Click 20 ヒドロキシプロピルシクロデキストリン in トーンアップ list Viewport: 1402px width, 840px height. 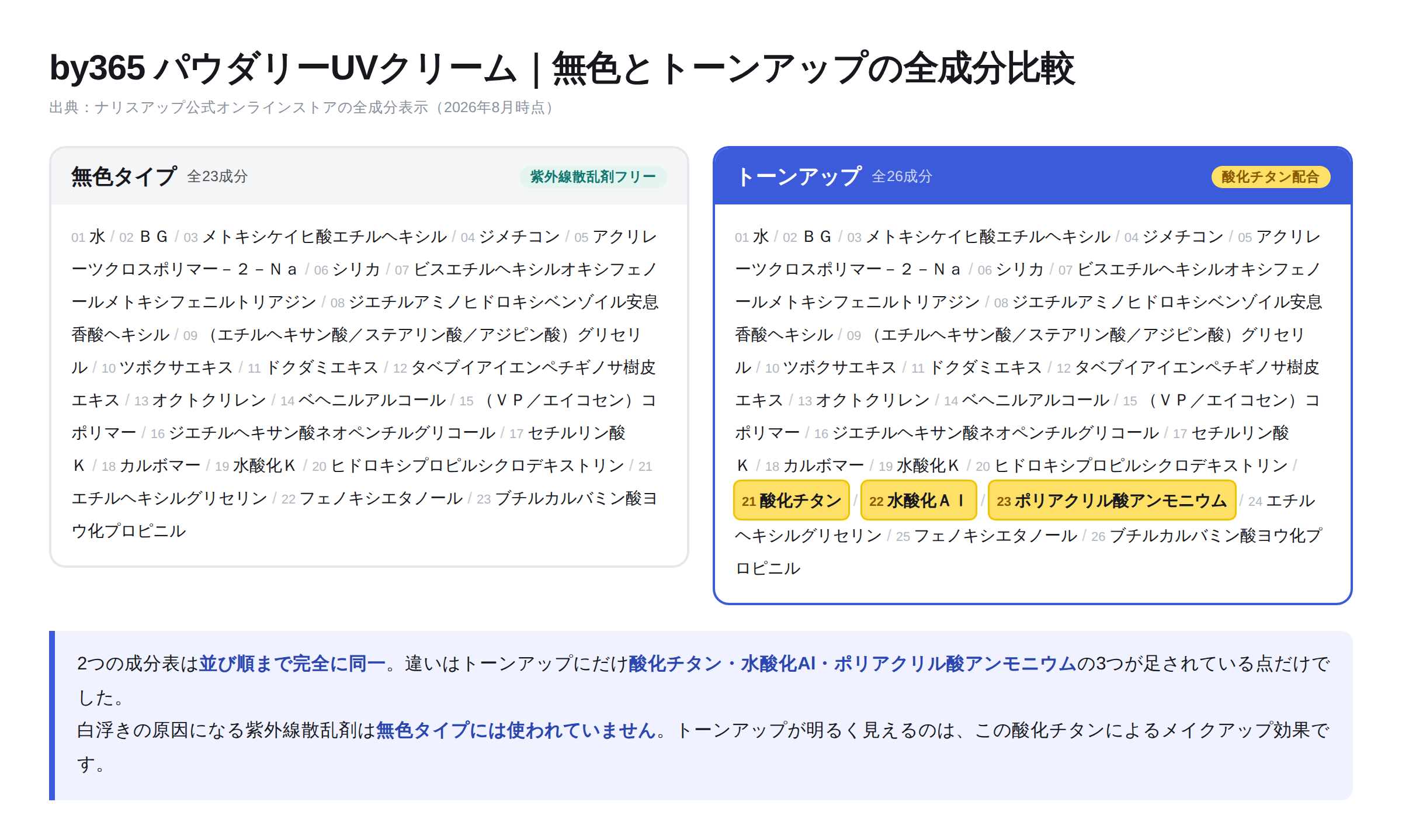(x=1132, y=466)
